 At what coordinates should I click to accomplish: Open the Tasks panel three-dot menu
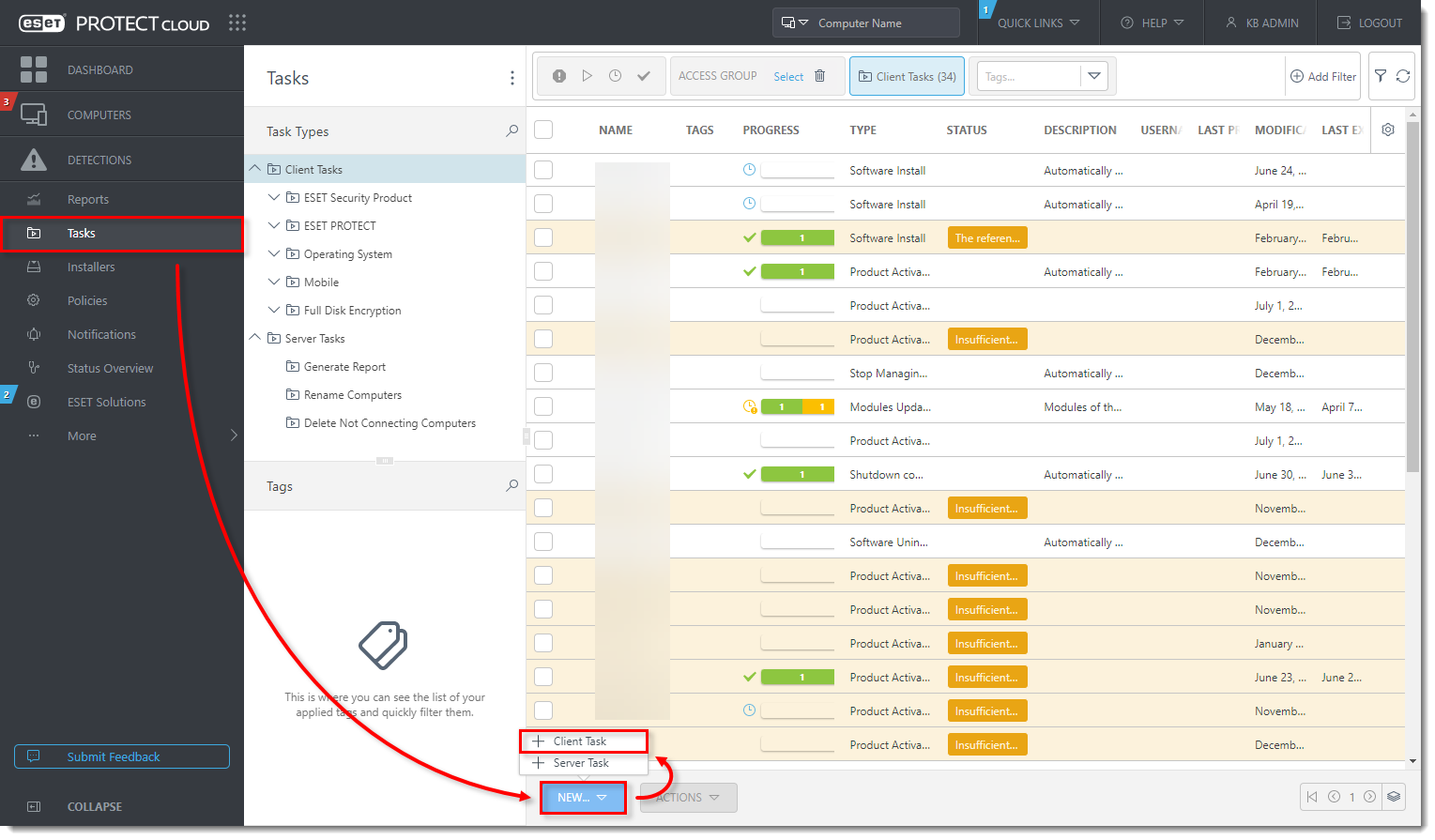[511, 78]
